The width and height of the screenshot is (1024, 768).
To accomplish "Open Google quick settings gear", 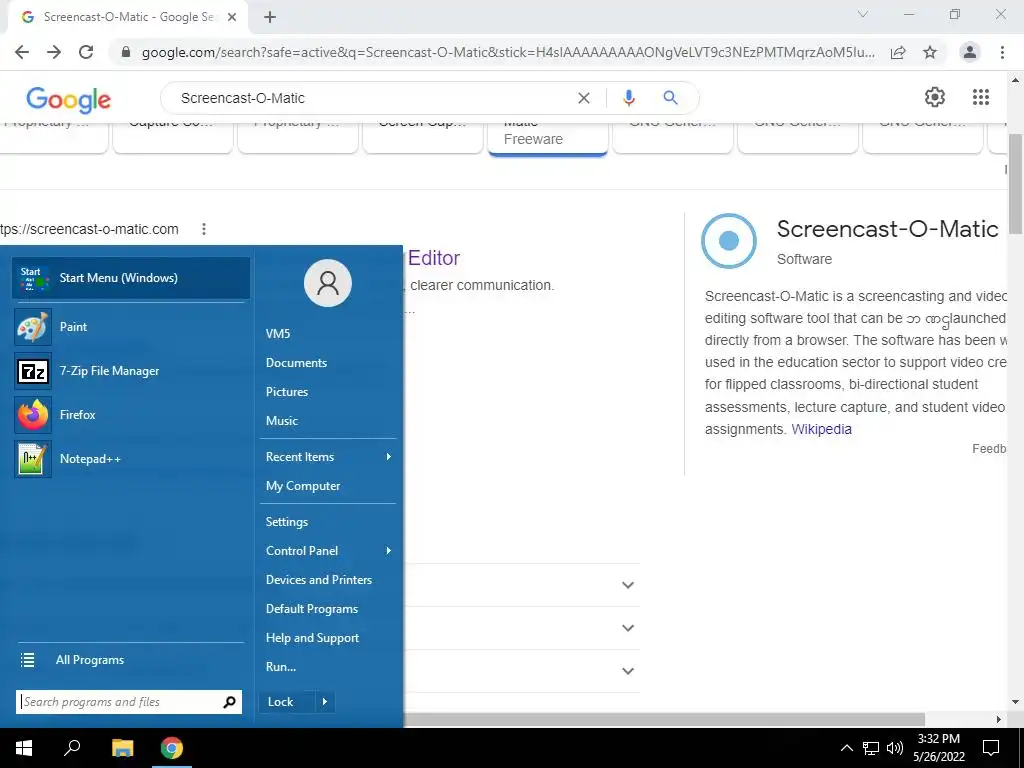I will pyautogui.click(x=935, y=97).
